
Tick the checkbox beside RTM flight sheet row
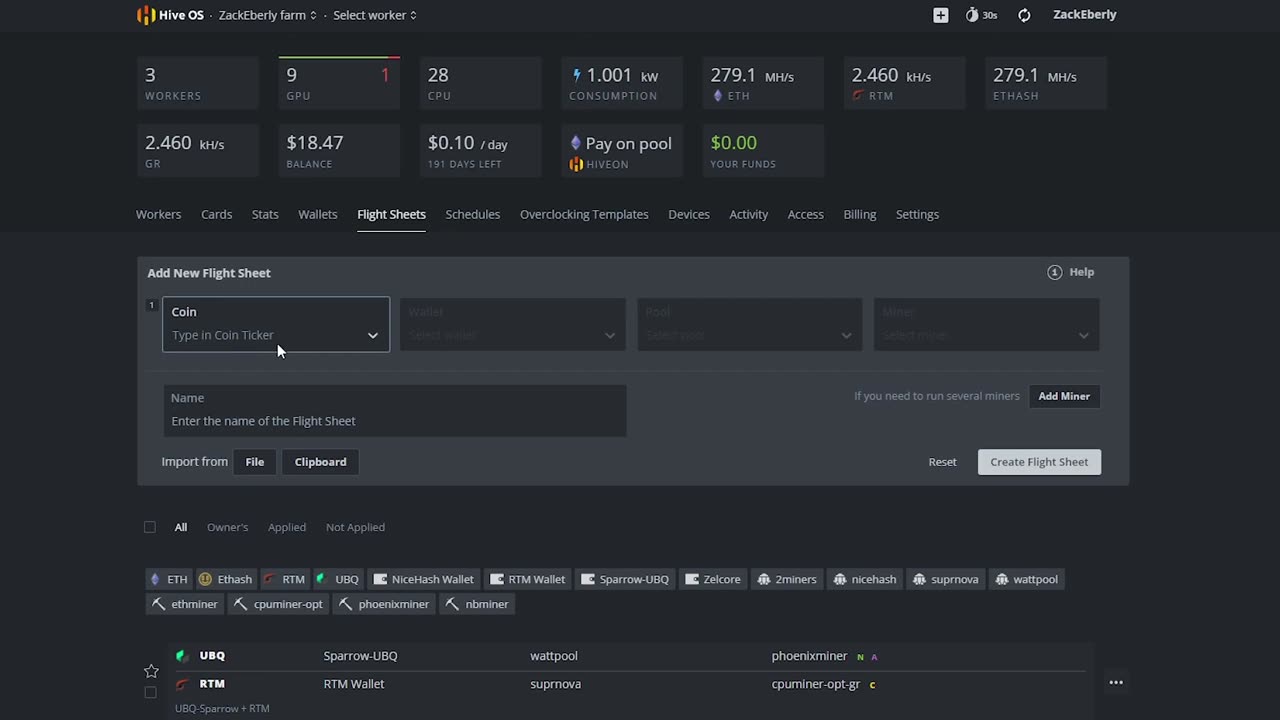pyautogui.click(x=151, y=692)
